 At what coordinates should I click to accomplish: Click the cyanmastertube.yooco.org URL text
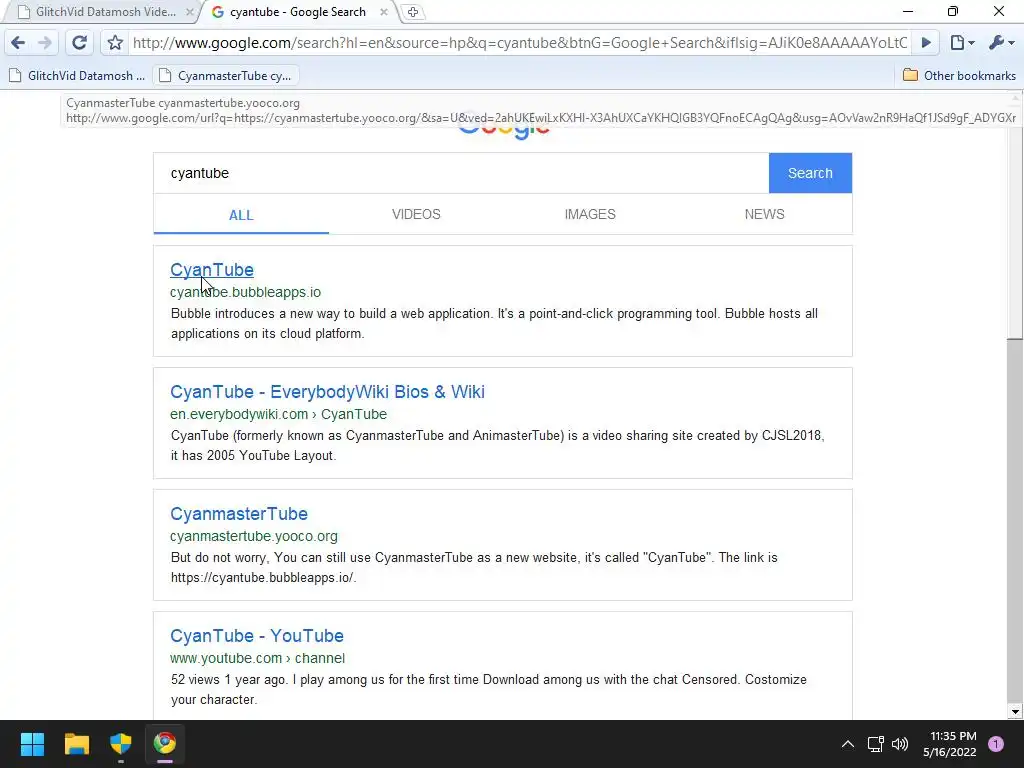tap(253, 536)
